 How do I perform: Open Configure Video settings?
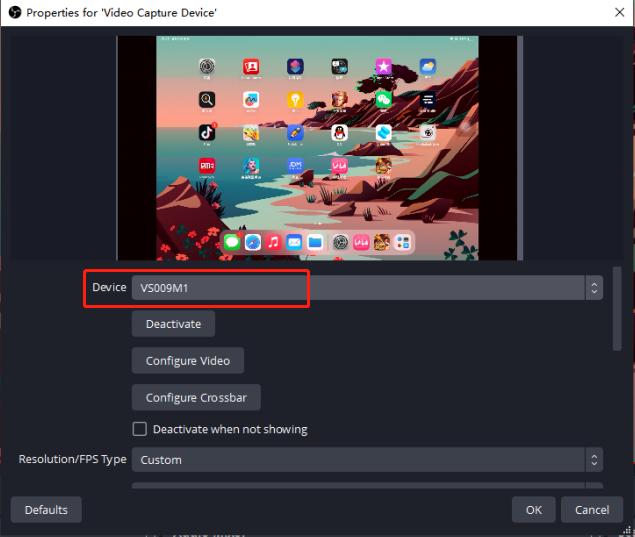[x=187, y=361]
